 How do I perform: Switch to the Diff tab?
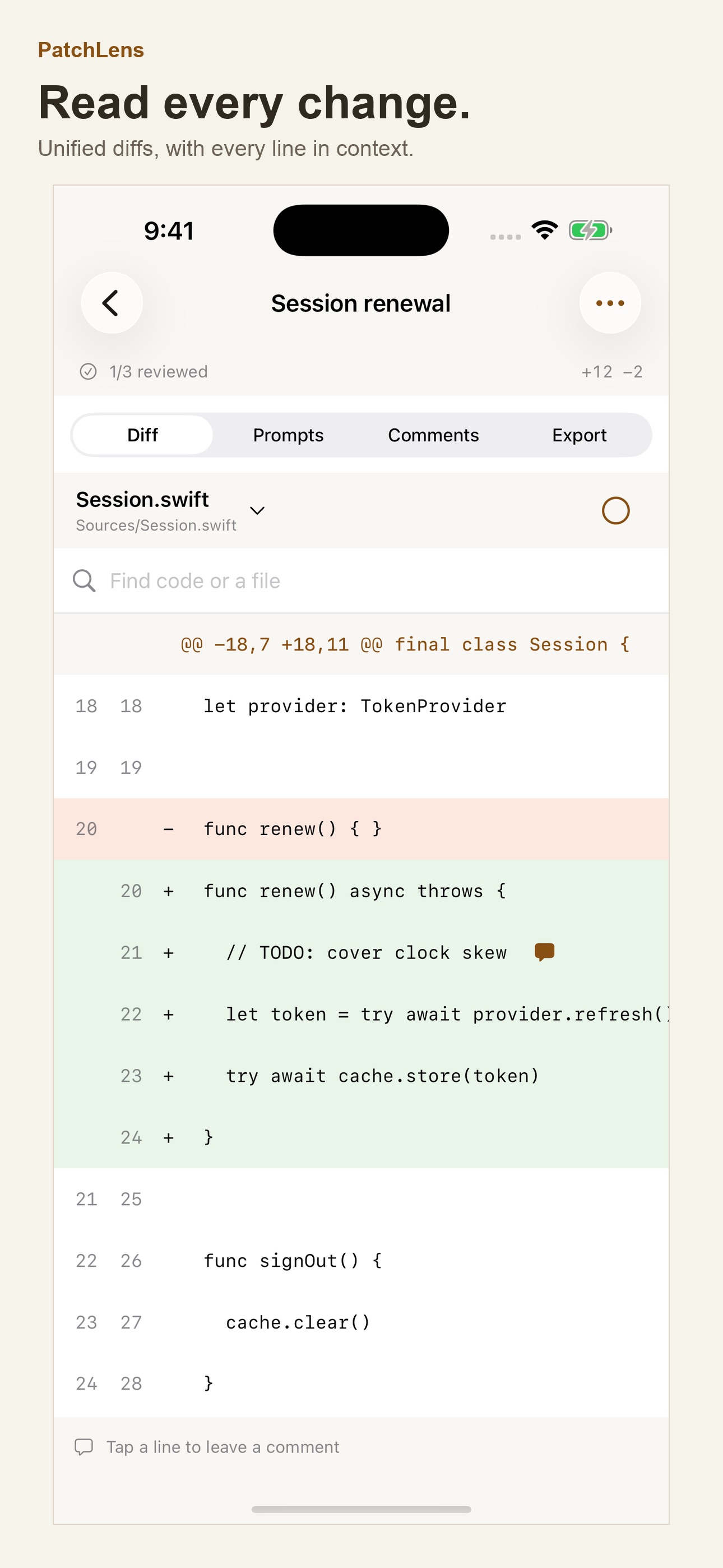pos(142,435)
